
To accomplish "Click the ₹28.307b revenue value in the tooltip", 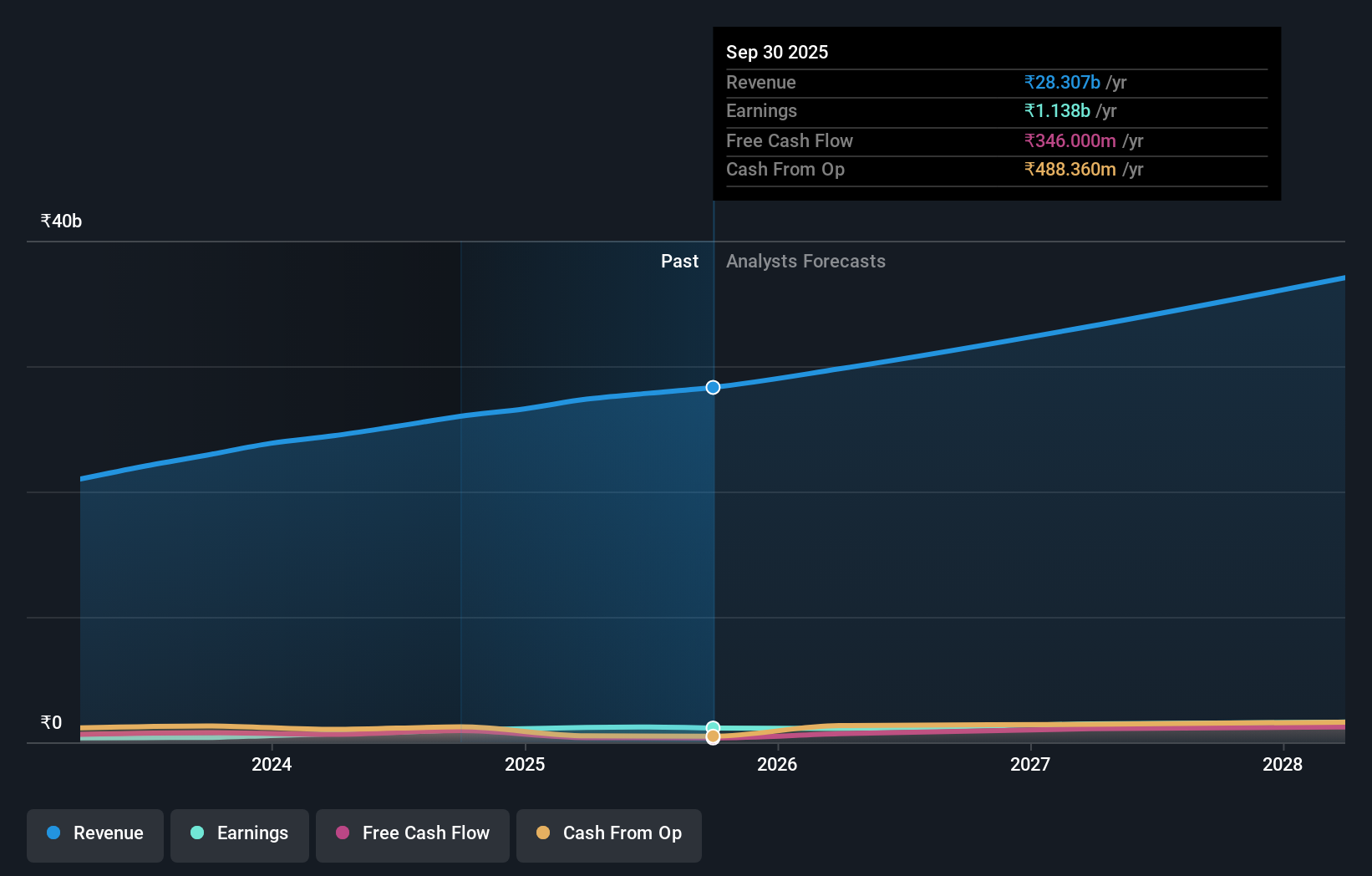I will tap(1061, 82).
